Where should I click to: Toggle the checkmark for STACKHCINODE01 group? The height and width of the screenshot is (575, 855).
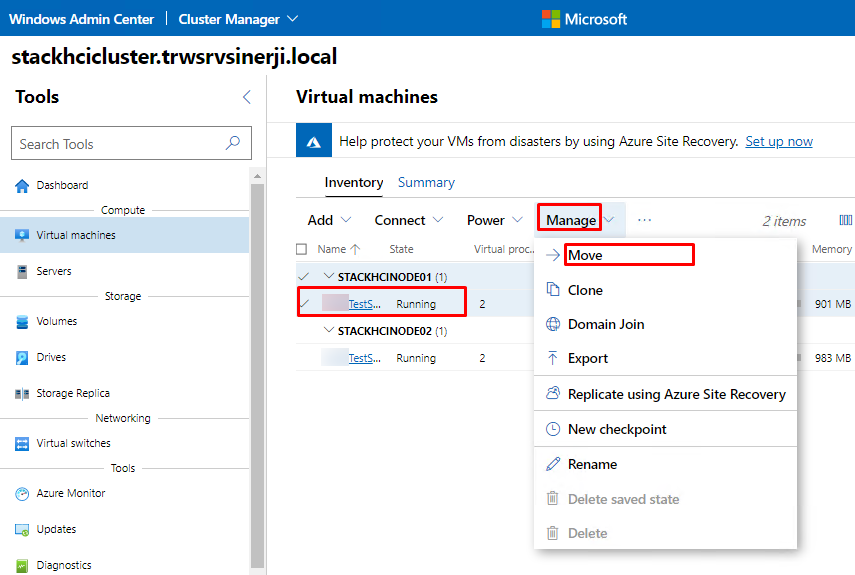(x=304, y=277)
